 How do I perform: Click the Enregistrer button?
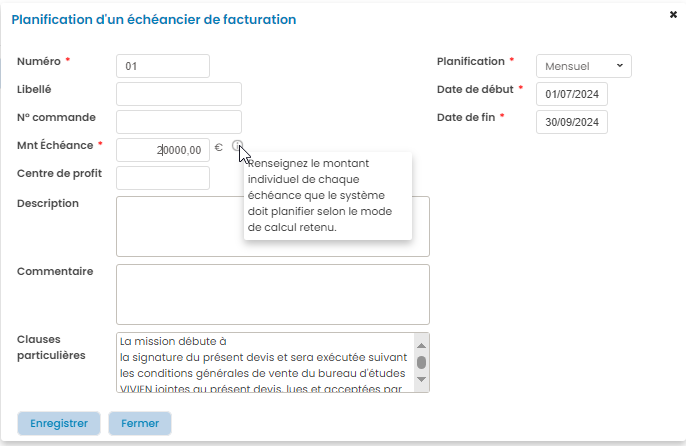[x=59, y=423]
